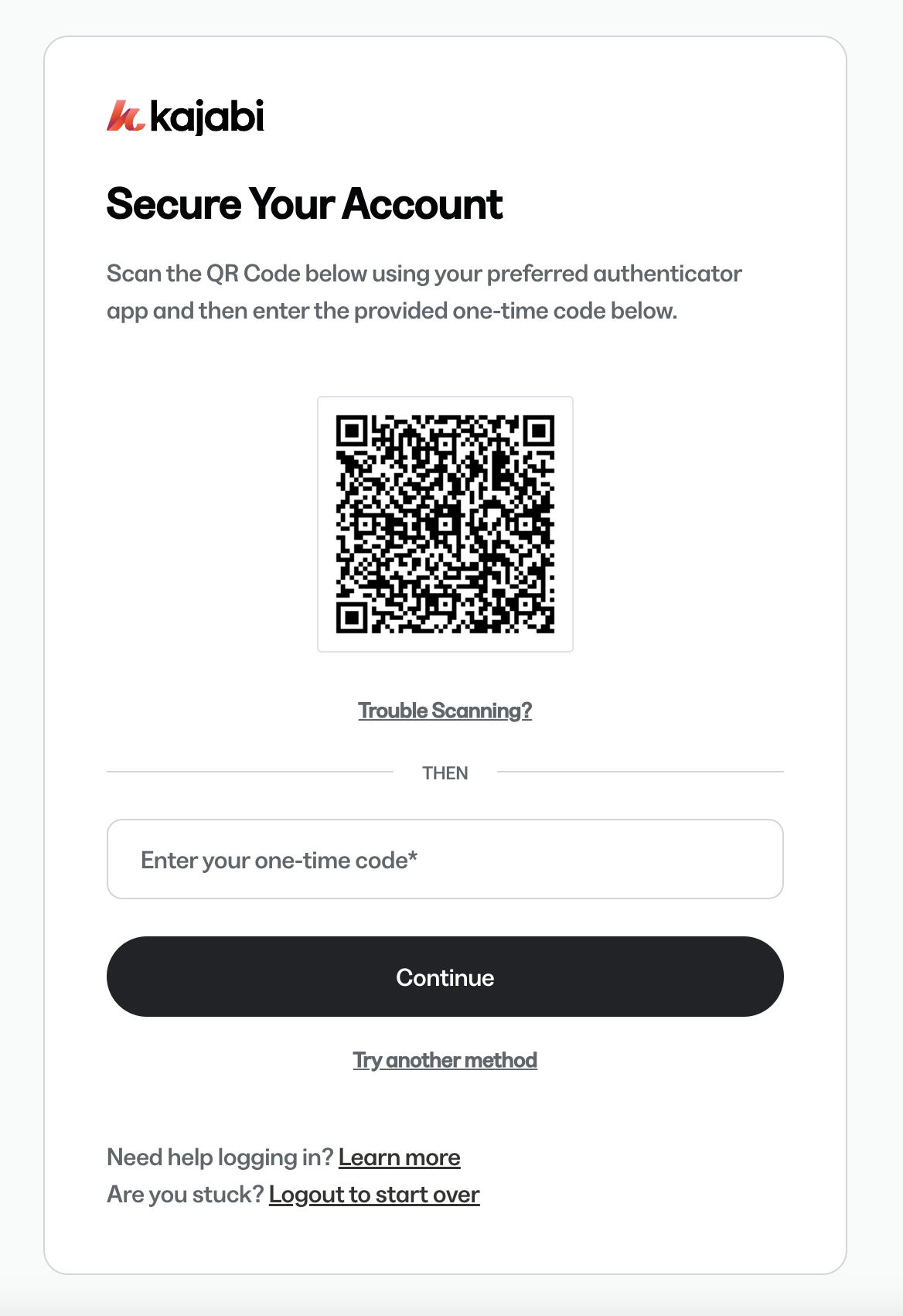903x1316 pixels.
Task: Click the asterisk in the code field placeholder
Action: [413, 856]
